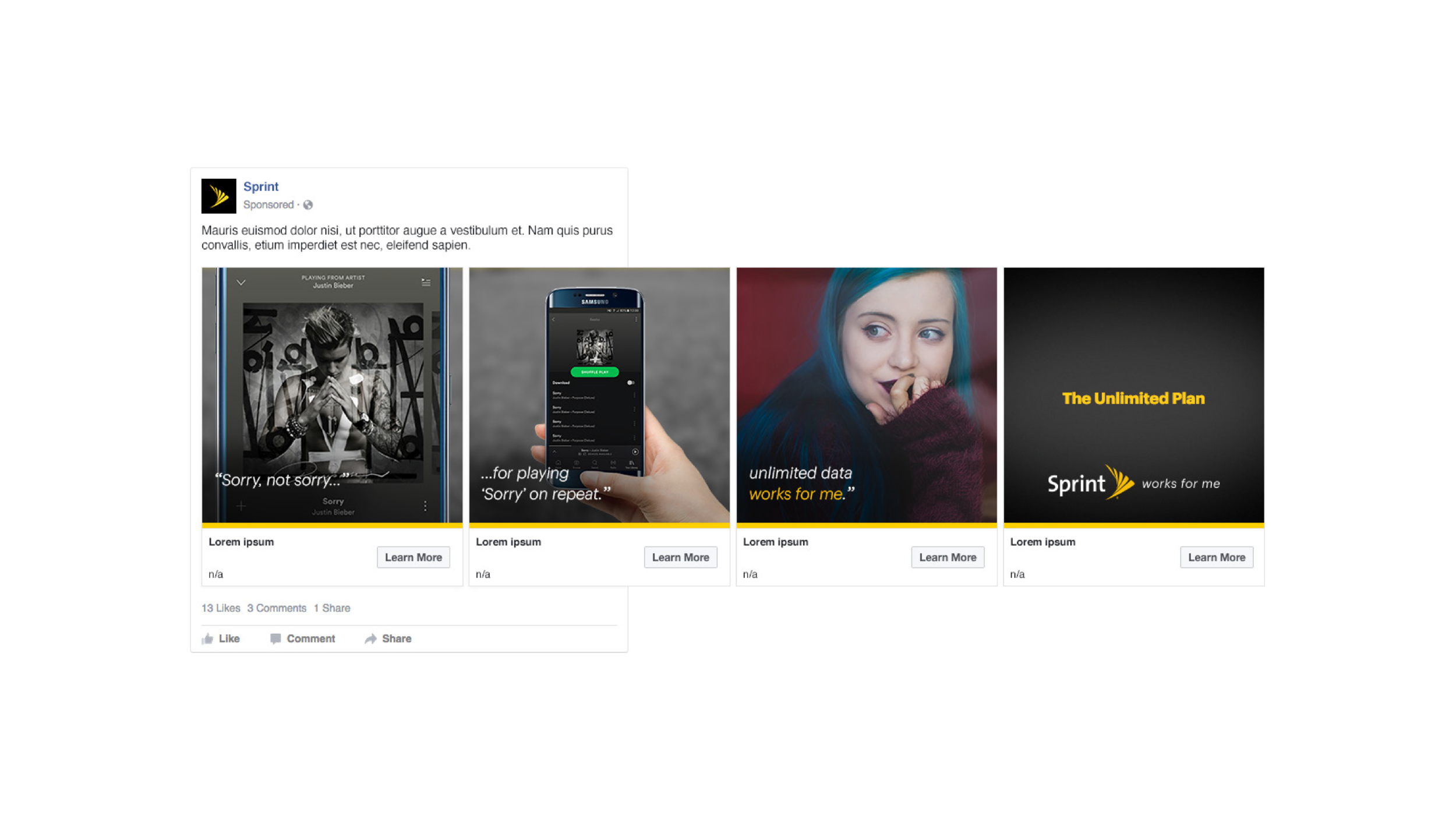Click Learn More under the Samsung phone card

[681, 557]
